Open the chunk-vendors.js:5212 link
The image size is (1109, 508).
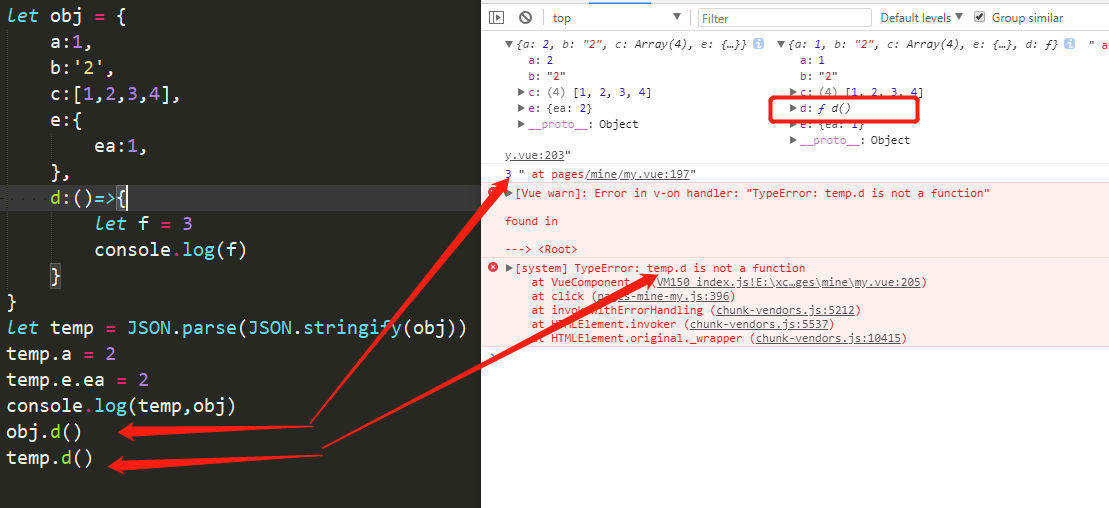(788, 310)
